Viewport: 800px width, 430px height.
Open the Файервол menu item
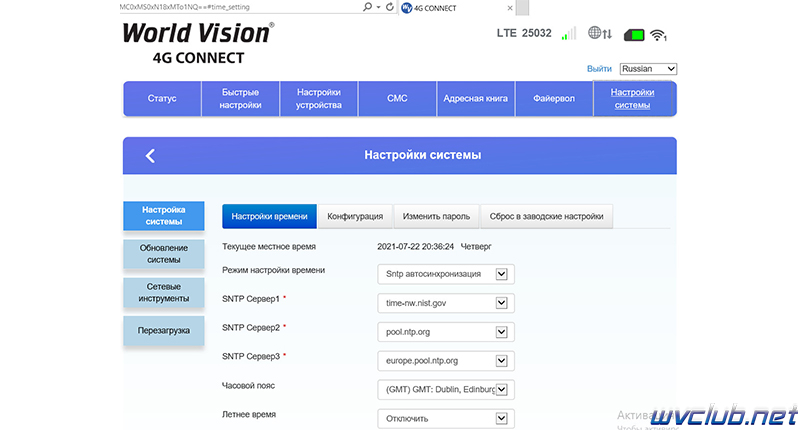tap(554, 98)
